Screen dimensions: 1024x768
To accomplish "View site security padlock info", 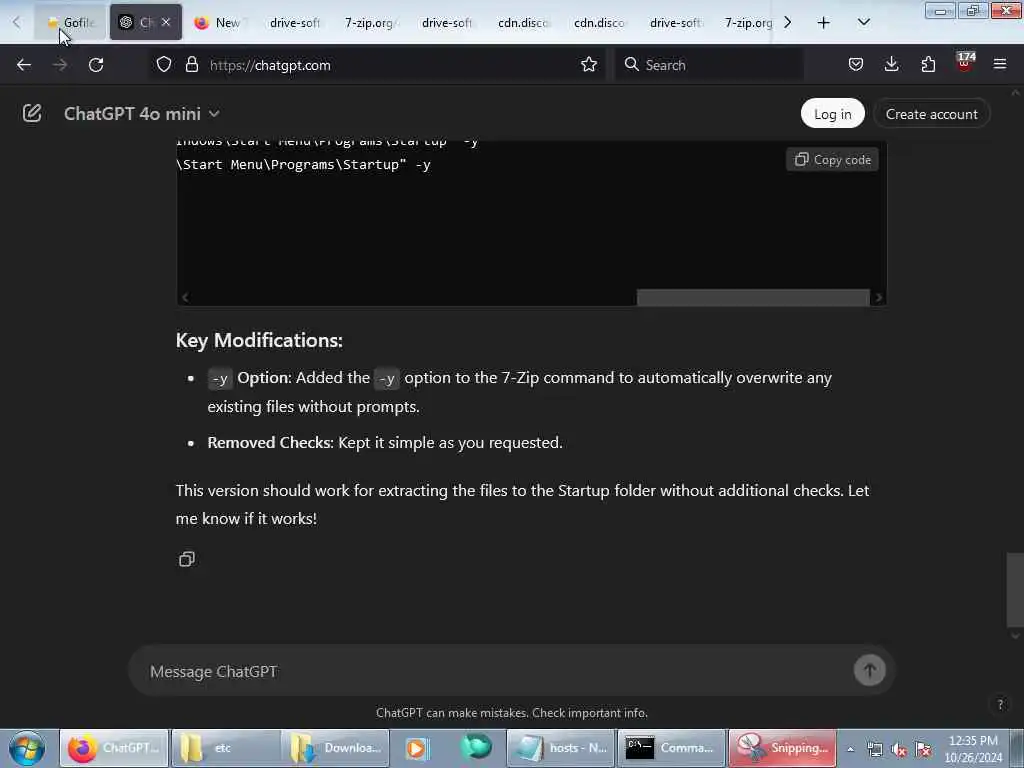I will point(191,65).
